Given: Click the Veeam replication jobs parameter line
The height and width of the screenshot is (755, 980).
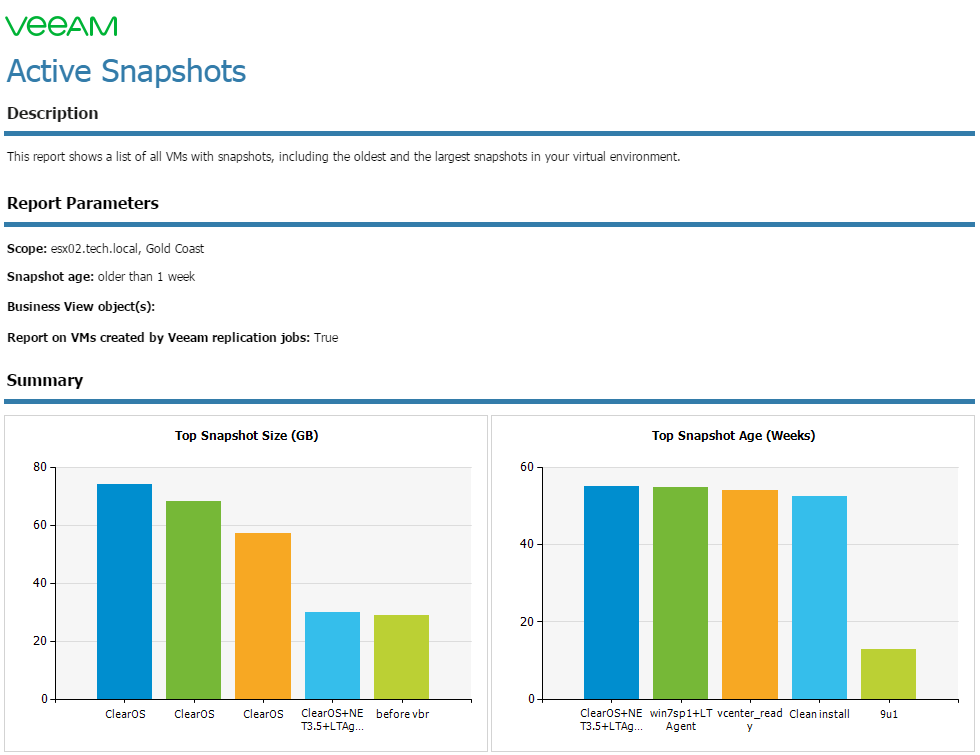Looking at the screenshot, I should tap(172, 338).
